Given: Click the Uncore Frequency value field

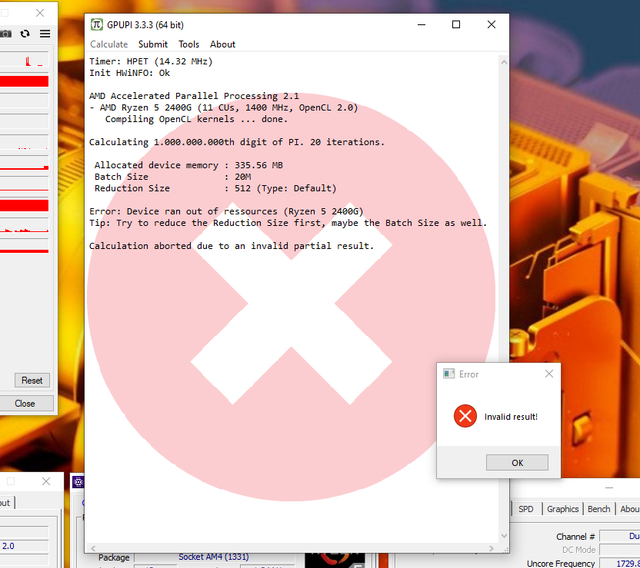Looking at the screenshot, I should [619, 564].
